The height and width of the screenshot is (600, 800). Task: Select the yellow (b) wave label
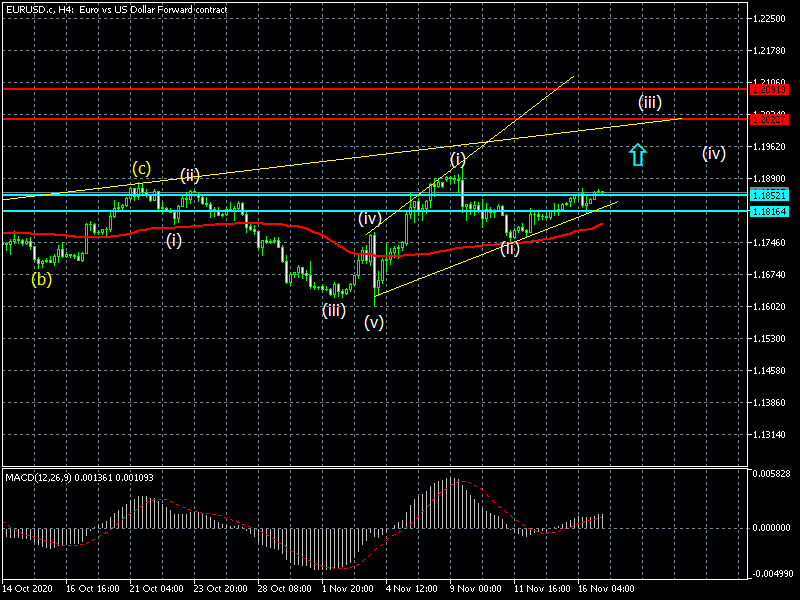pyautogui.click(x=41, y=279)
